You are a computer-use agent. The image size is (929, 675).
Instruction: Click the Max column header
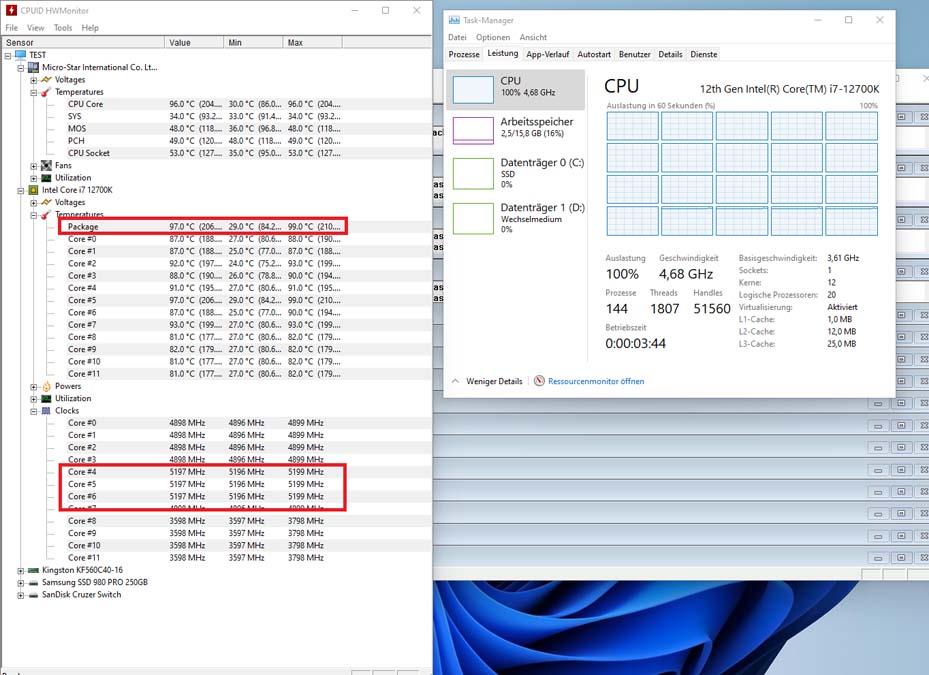click(x=313, y=43)
